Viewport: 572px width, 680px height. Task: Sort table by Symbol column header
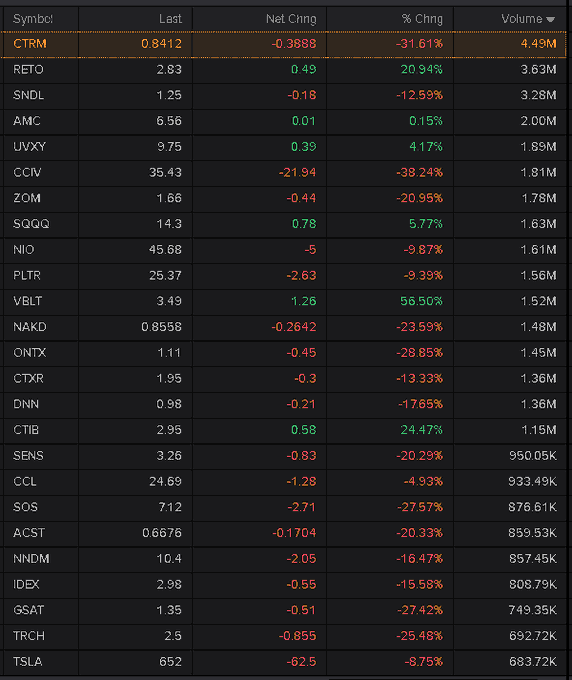tap(33, 19)
